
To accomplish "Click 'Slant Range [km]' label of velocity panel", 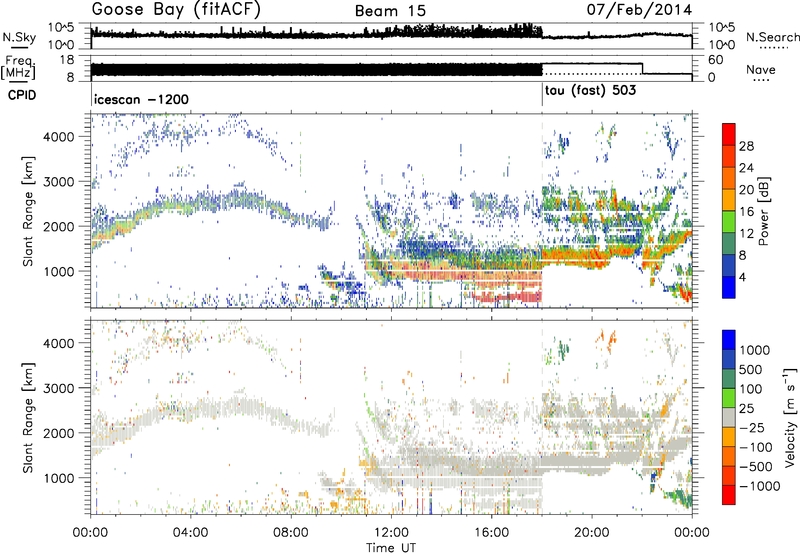I will (28, 418).
